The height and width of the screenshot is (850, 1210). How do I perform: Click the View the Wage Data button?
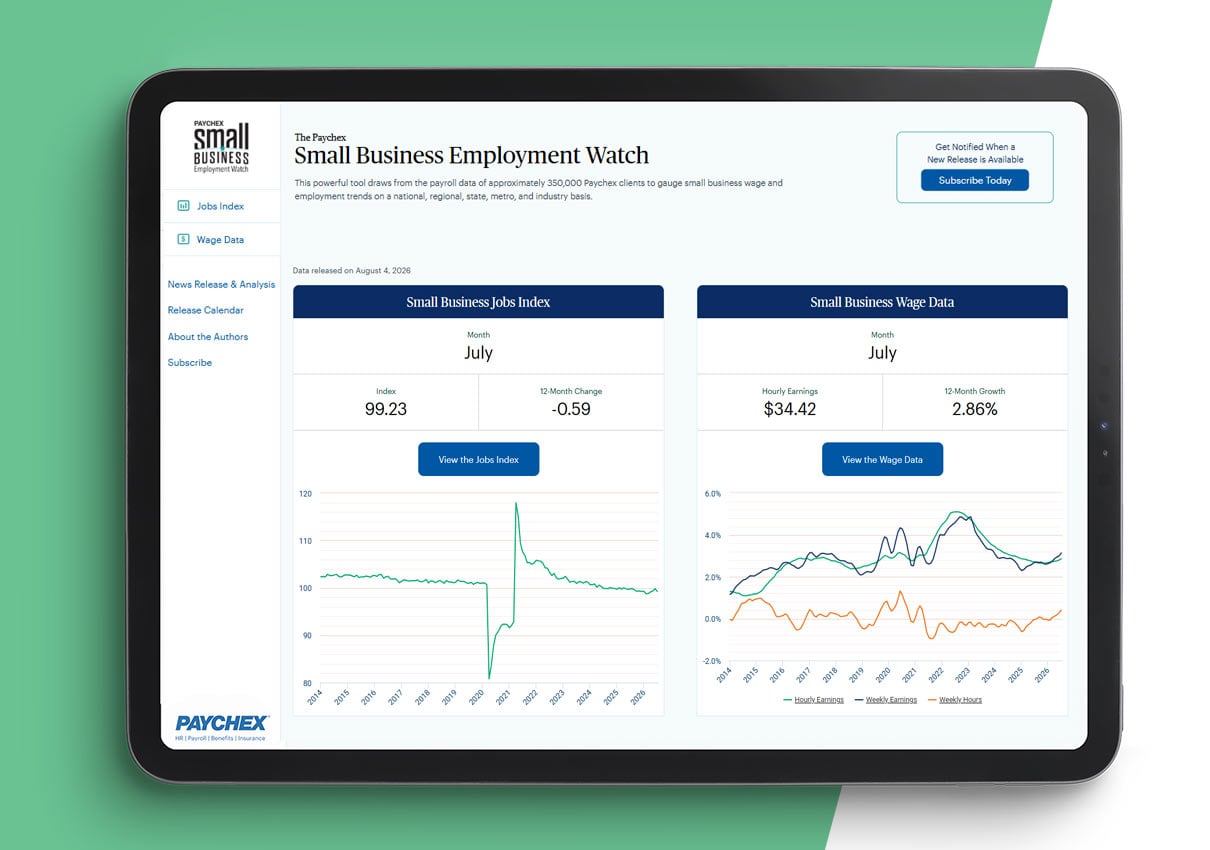point(882,459)
